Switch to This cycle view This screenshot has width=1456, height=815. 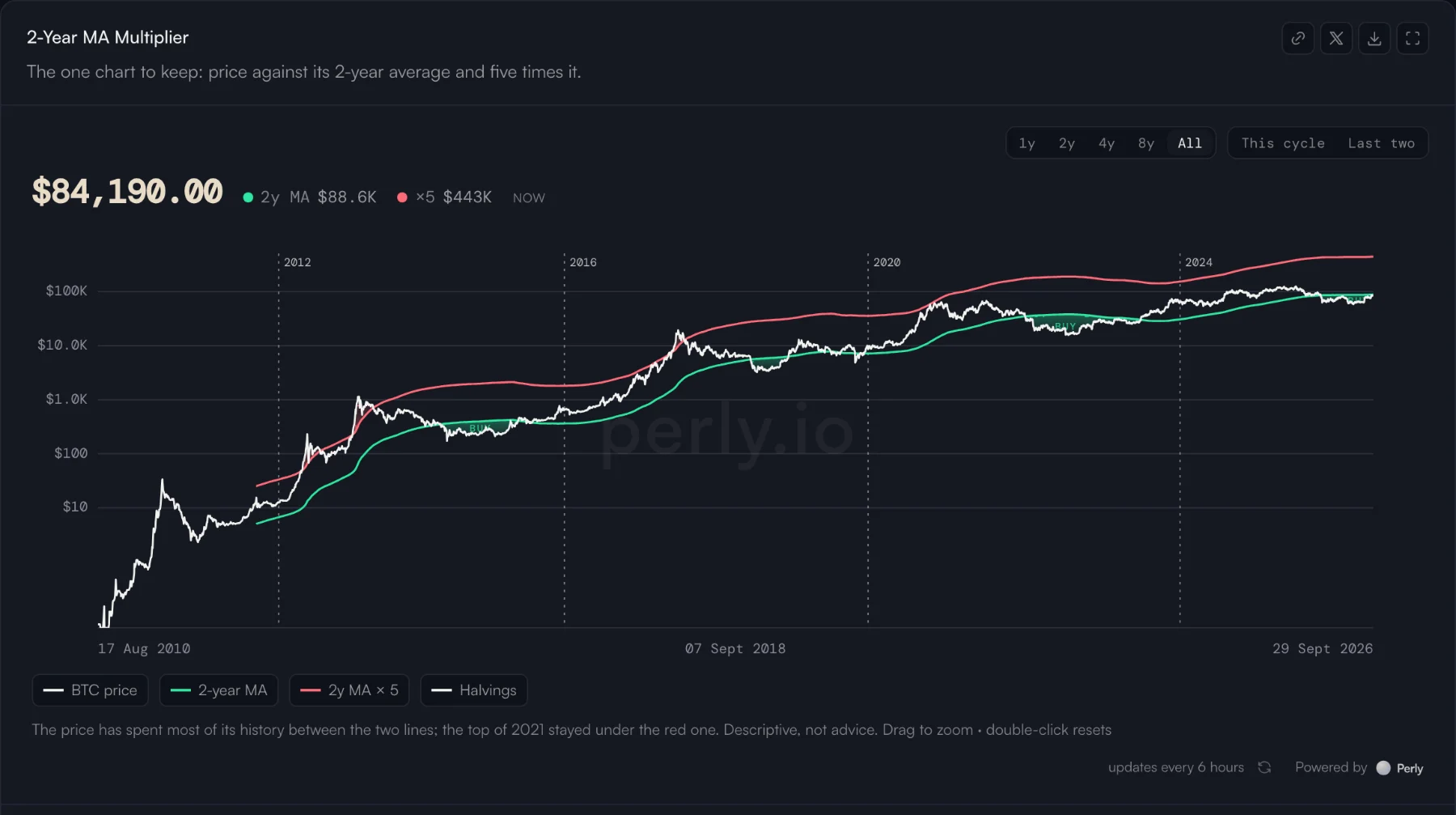click(1283, 143)
